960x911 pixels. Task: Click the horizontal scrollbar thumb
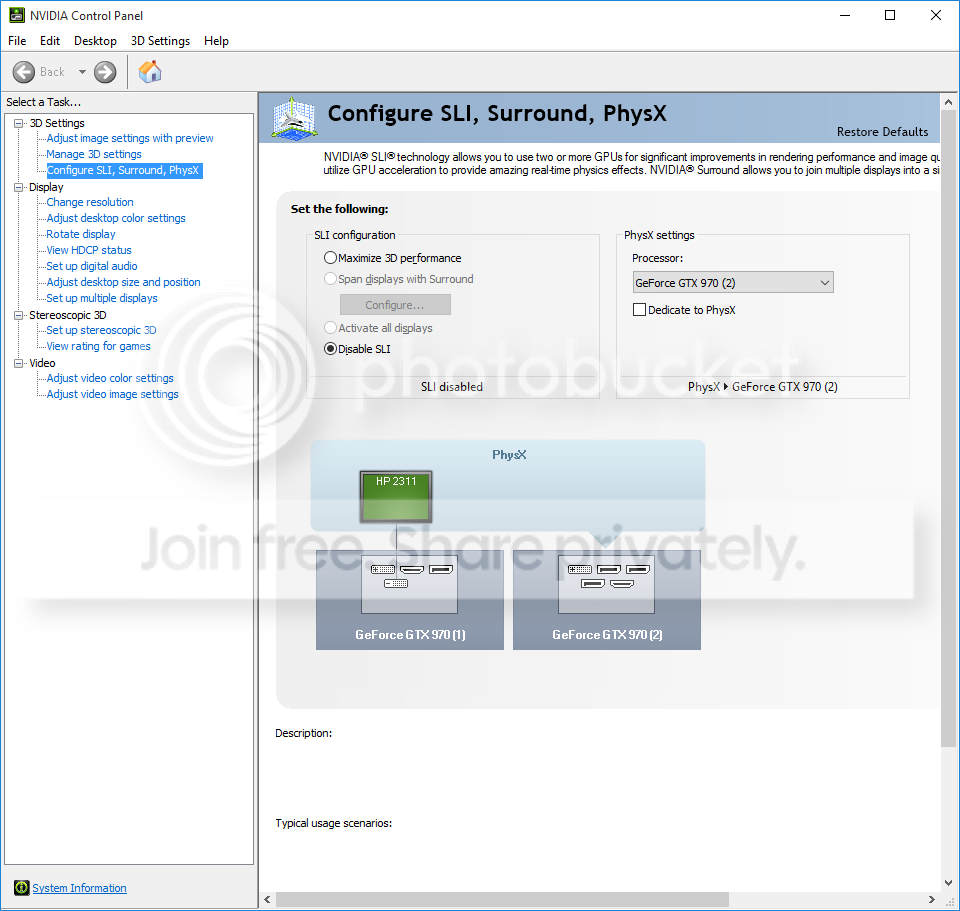502,899
